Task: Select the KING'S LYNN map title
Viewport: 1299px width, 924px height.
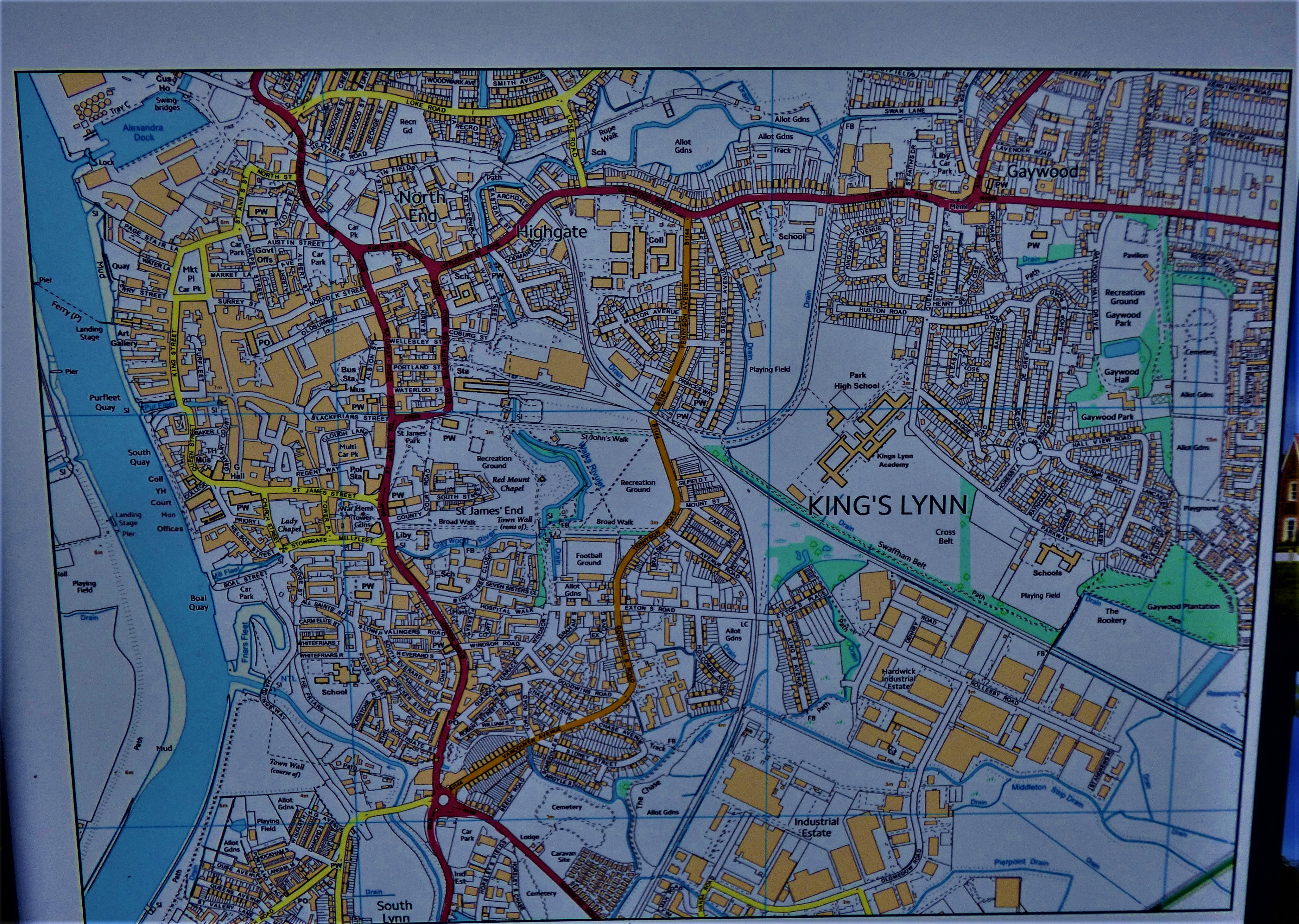Action: click(x=887, y=505)
